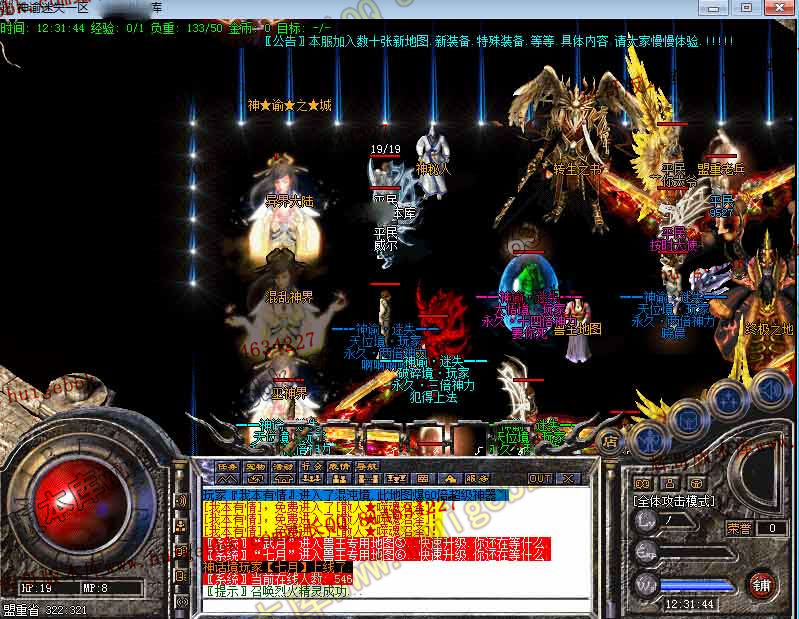Click the 神★谕★之★城 title text
Viewport: 799px width, 619px height.
tap(289, 105)
